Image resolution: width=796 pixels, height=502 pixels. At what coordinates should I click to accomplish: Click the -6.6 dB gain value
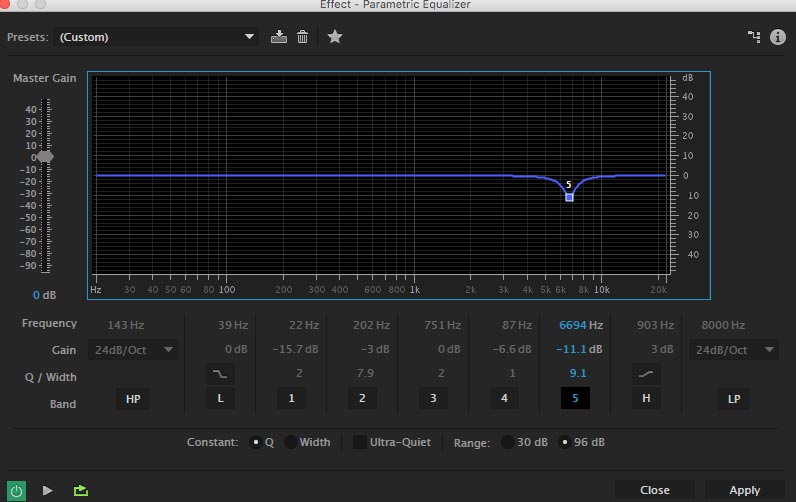coord(512,350)
